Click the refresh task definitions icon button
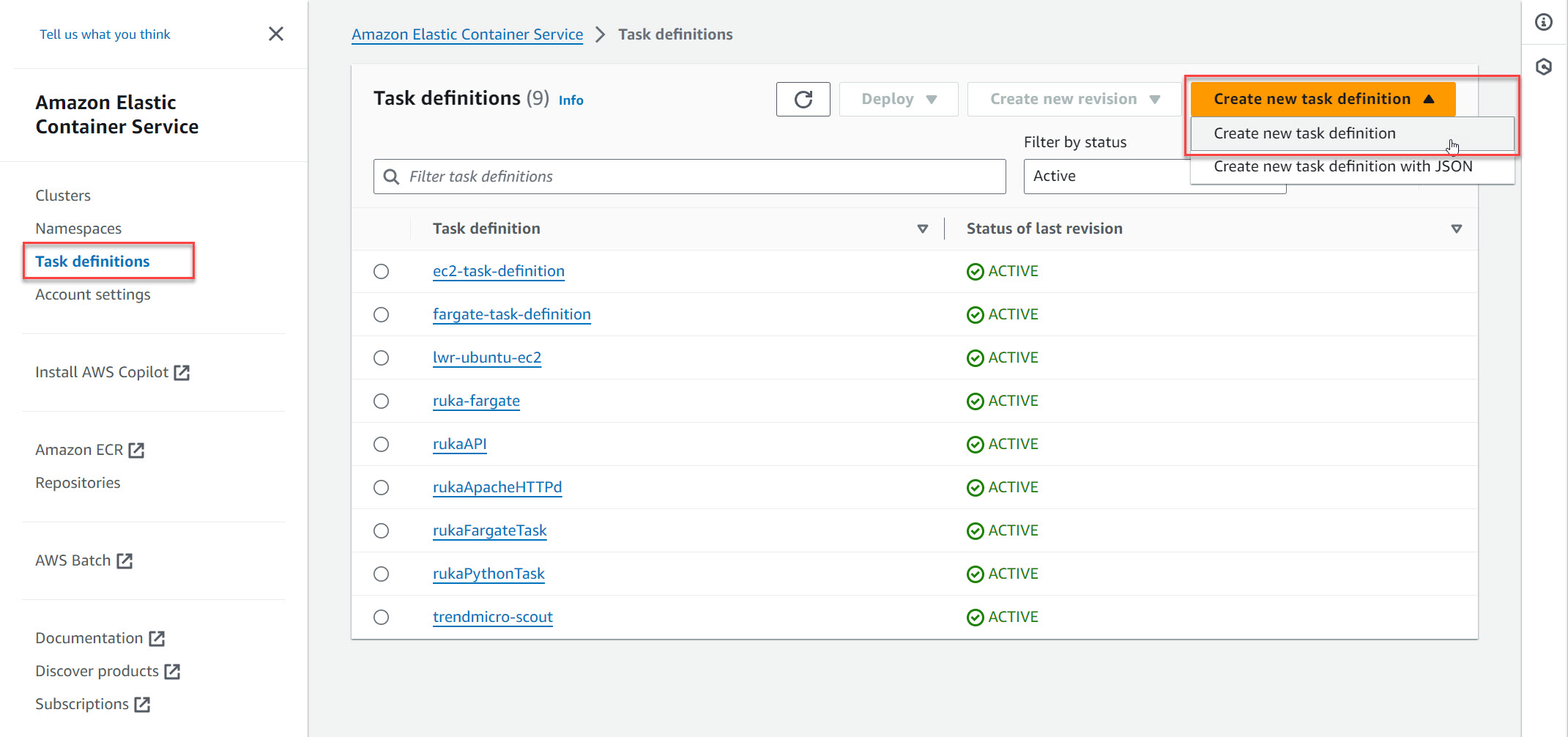This screenshot has width=1568, height=737. coord(803,99)
